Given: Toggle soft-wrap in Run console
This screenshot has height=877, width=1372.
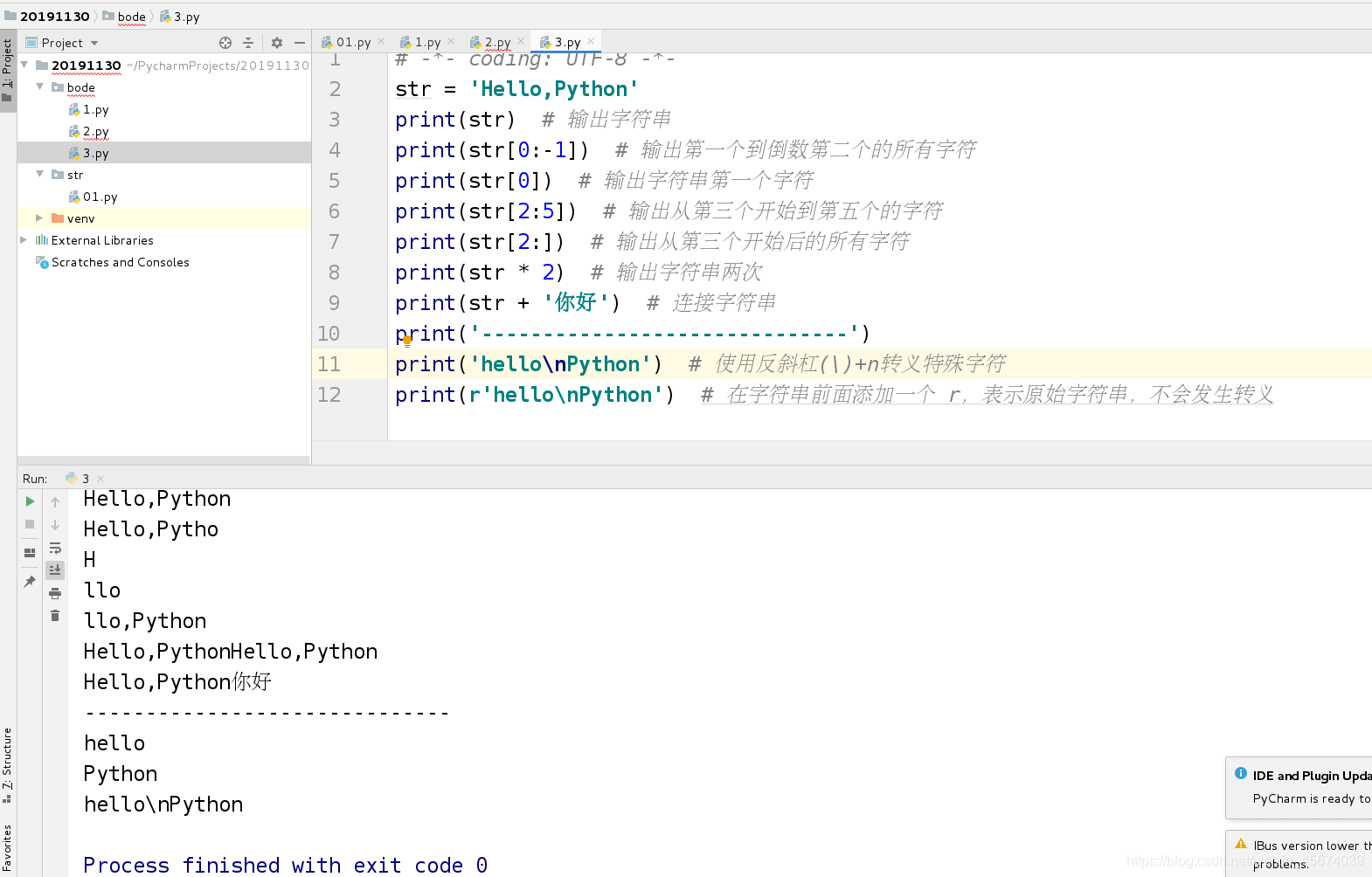Looking at the screenshot, I should coord(55,548).
